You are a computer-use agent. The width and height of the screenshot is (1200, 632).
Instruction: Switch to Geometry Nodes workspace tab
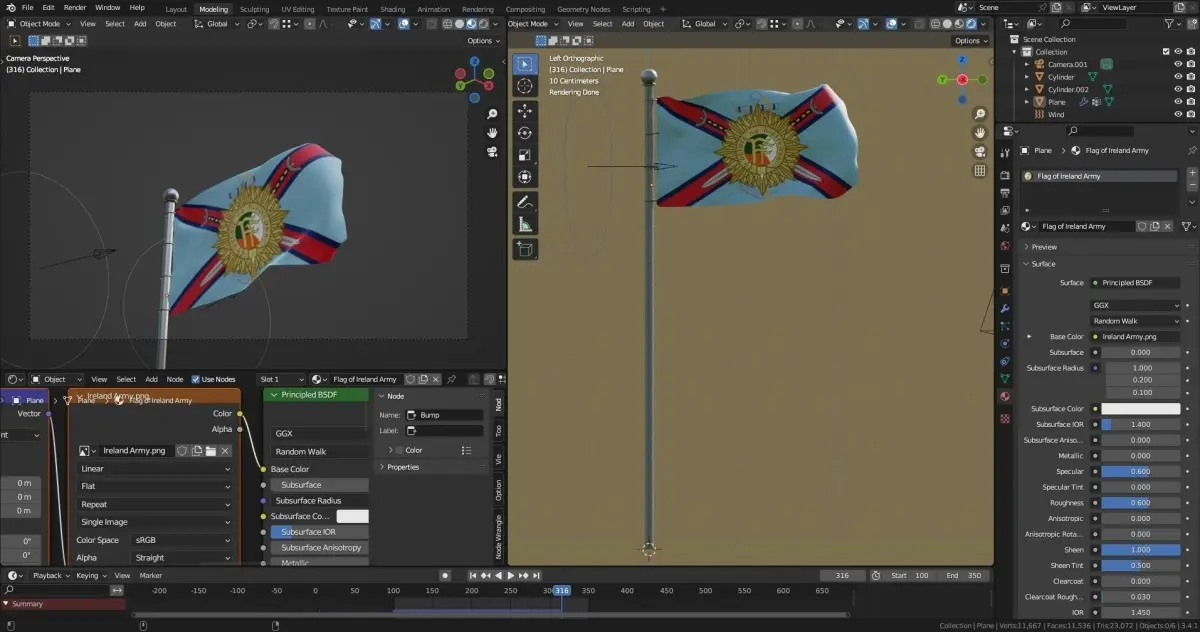click(x=583, y=9)
